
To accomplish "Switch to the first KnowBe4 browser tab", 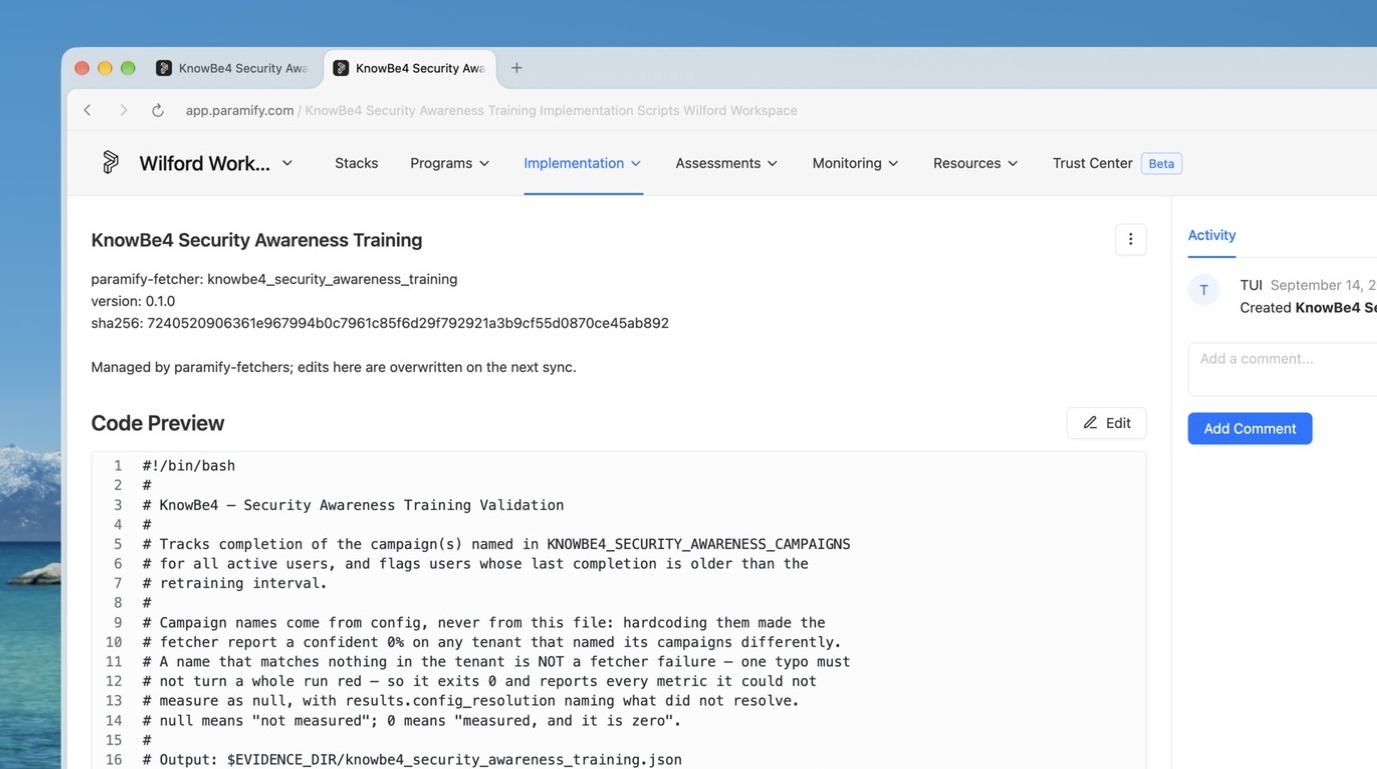I will 232,68.
